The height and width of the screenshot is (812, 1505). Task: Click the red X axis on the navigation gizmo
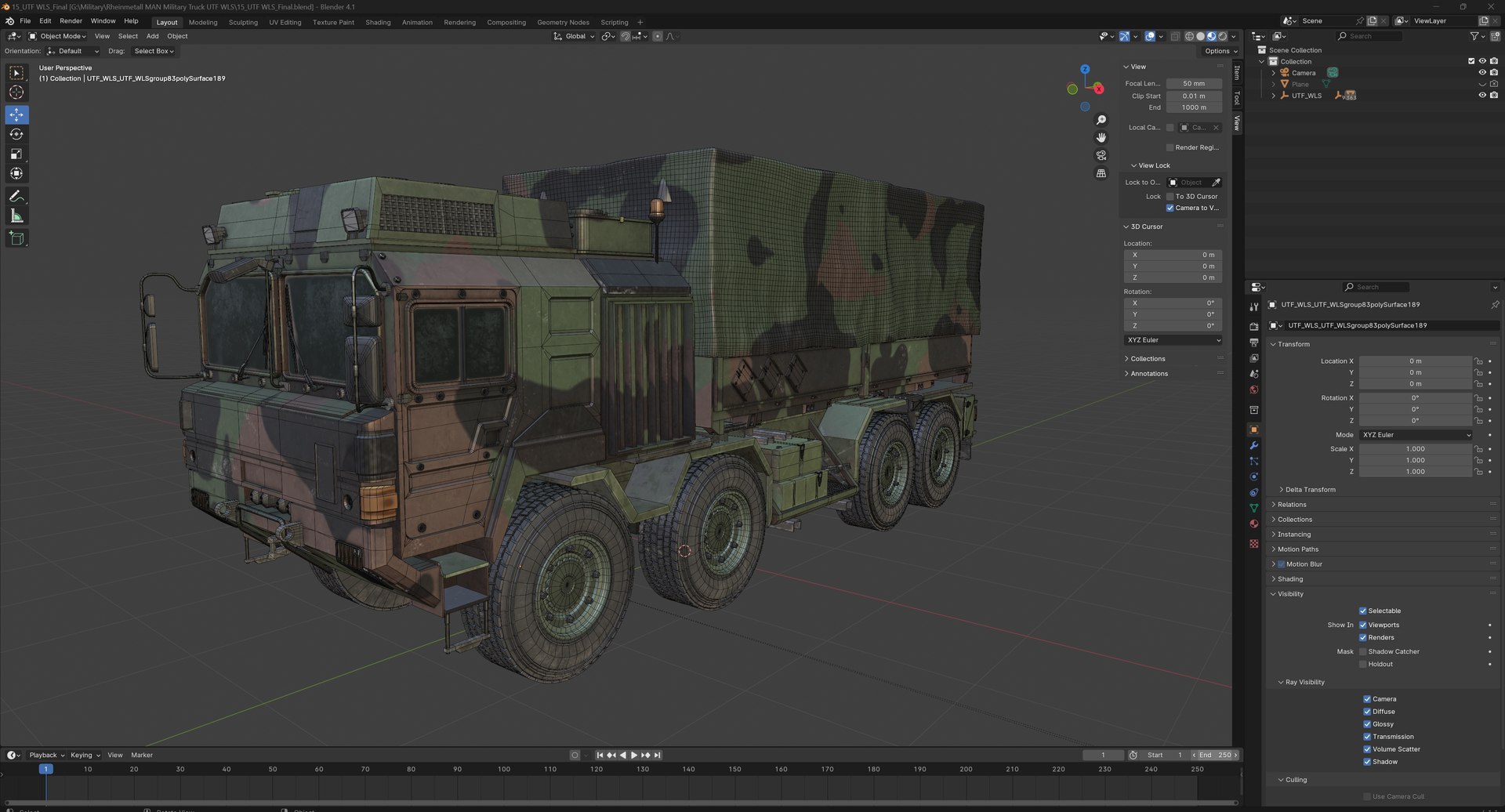[1099, 89]
